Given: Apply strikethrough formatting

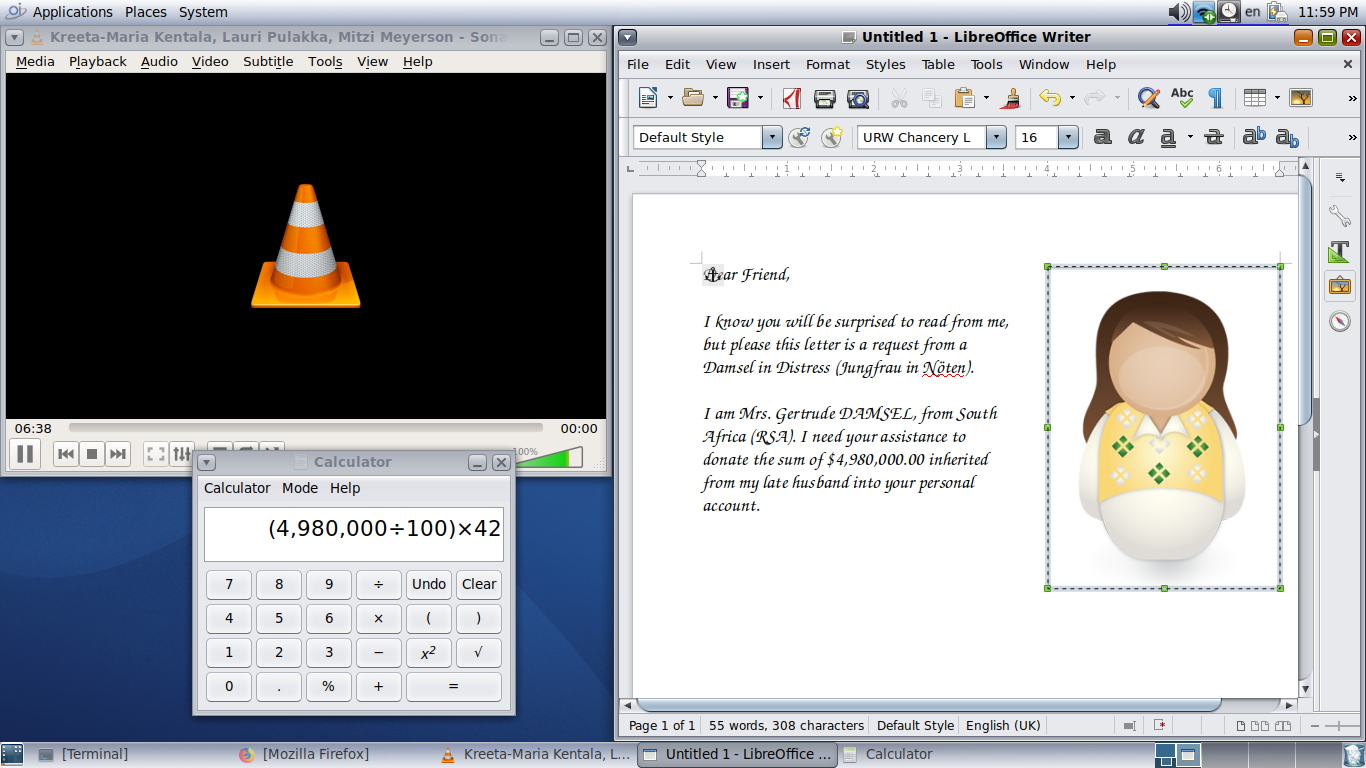Looking at the screenshot, I should tap(1214, 138).
